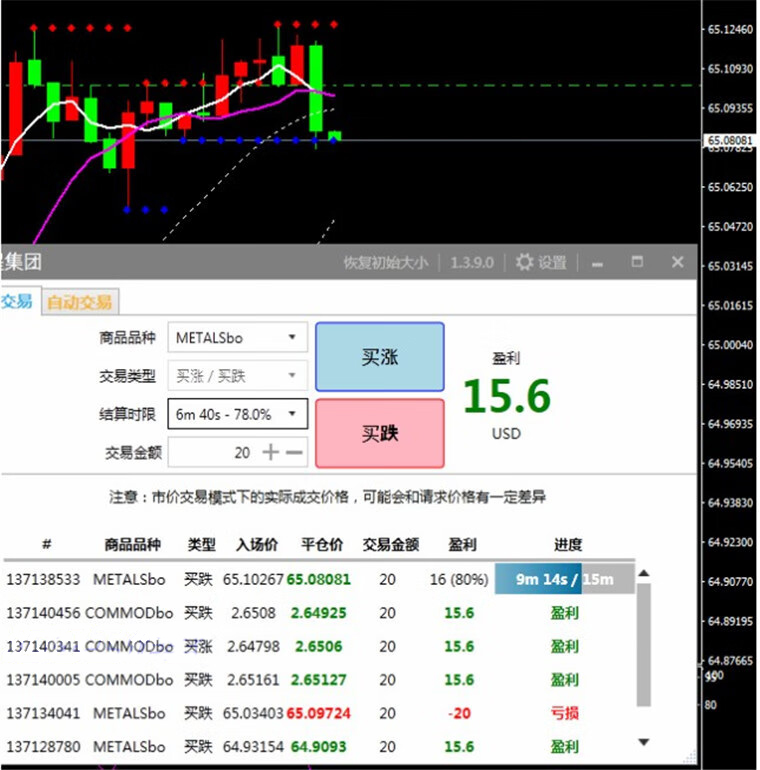Click the last green candlestick on chart
This screenshot has width=760, height=770.
coord(334,136)
